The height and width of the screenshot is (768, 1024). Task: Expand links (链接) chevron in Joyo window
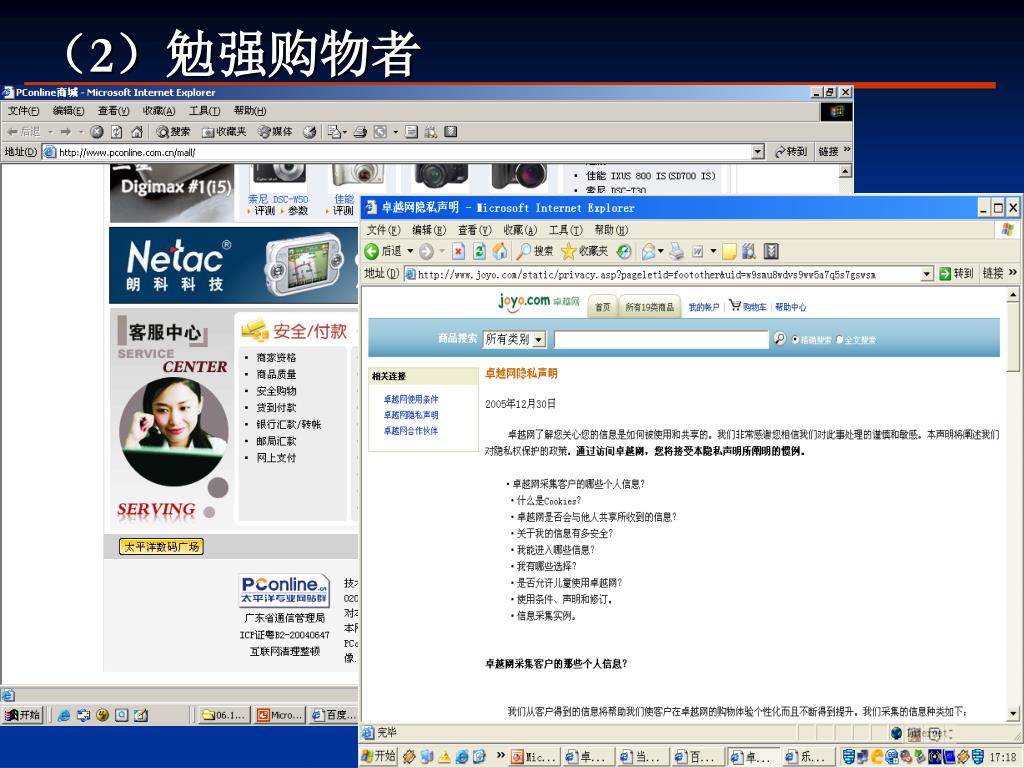pos(1013,272)
